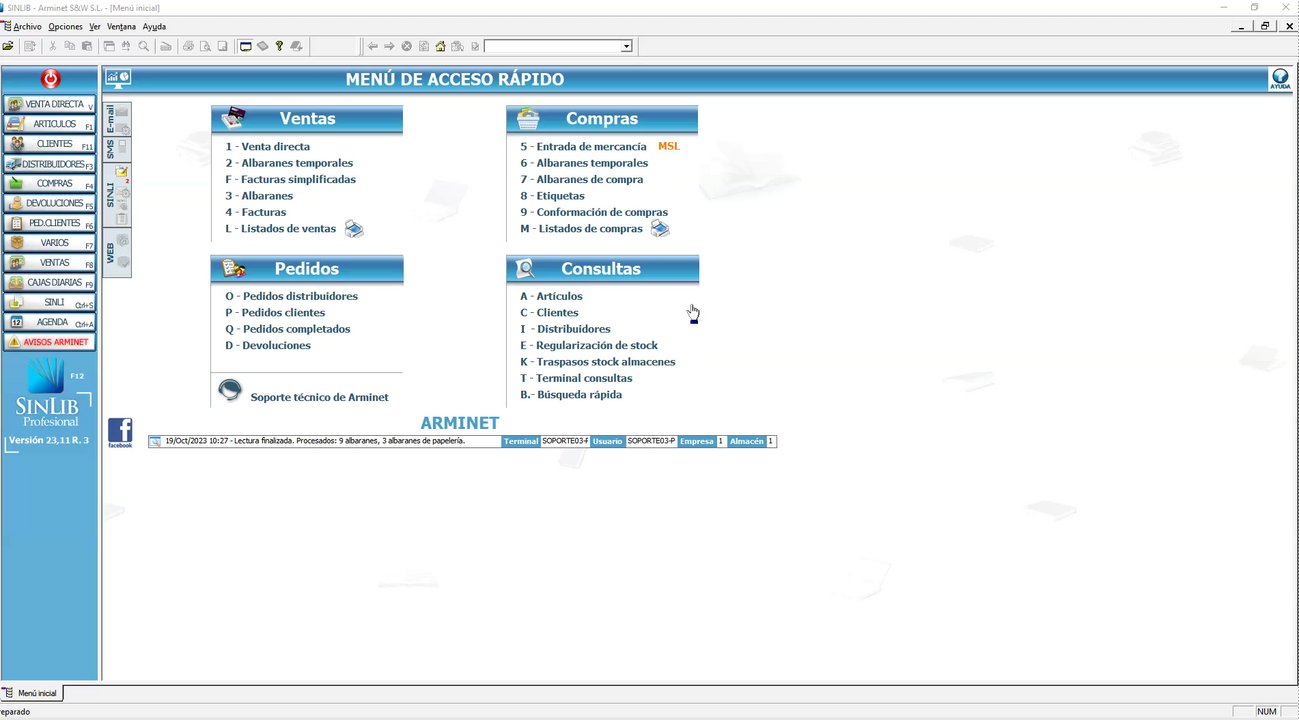Click the support headset icon
The width and height of the screenshot is (1299, 720).
(x=230, y=391)
